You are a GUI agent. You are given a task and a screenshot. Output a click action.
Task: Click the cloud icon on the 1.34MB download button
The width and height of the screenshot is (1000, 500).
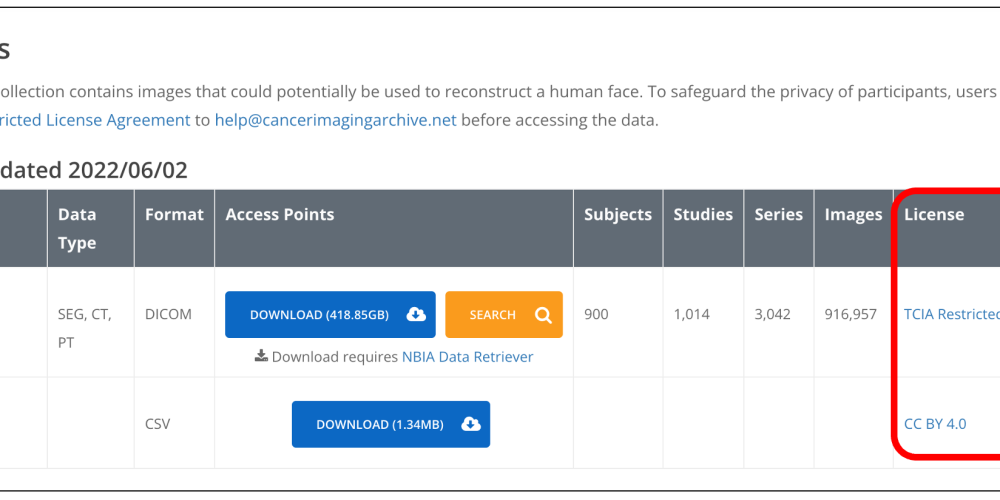(x=471, y=424)
